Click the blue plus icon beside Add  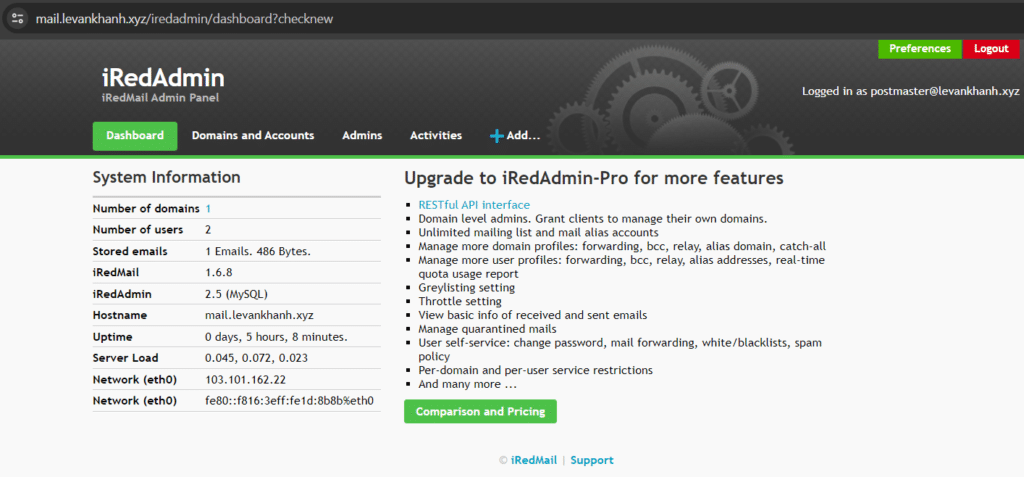496,136
